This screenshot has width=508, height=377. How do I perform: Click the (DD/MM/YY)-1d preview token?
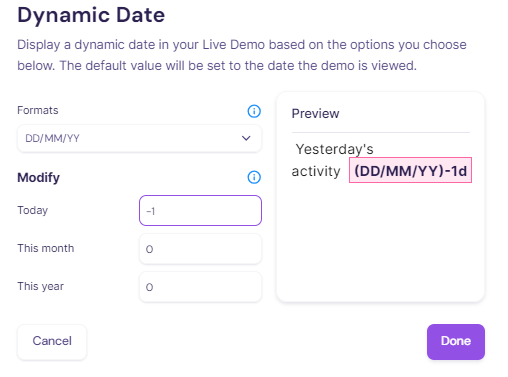coord(410,170)
